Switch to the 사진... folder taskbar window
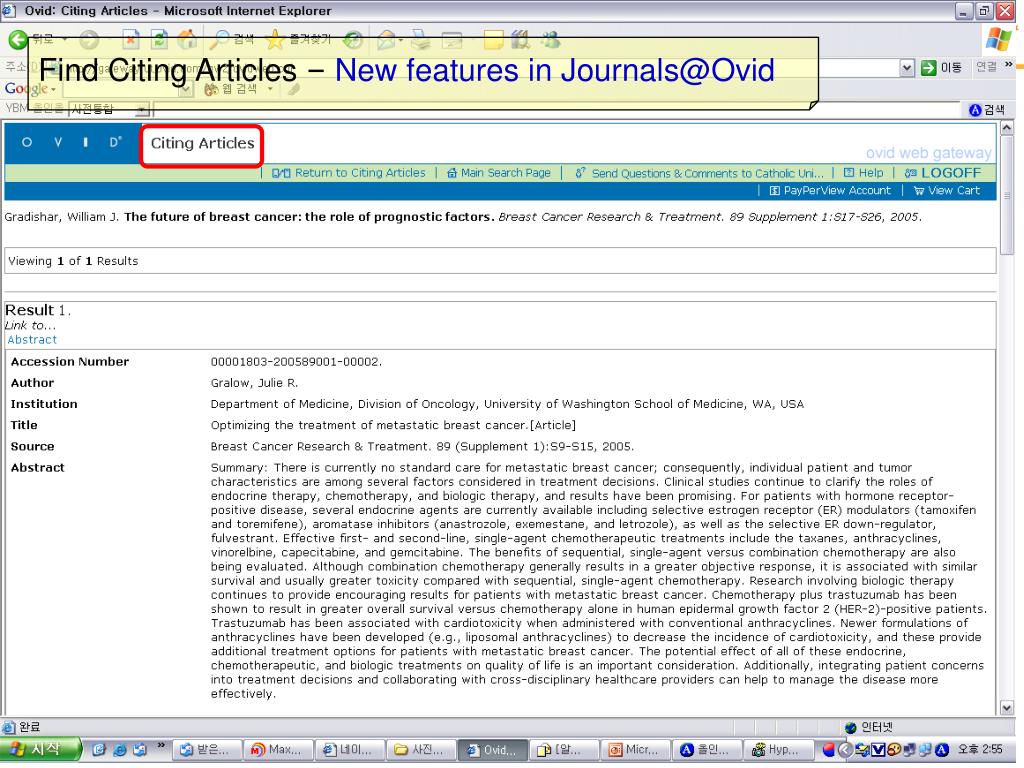This screenshot has height=768, width=1024. coord(420,750)
